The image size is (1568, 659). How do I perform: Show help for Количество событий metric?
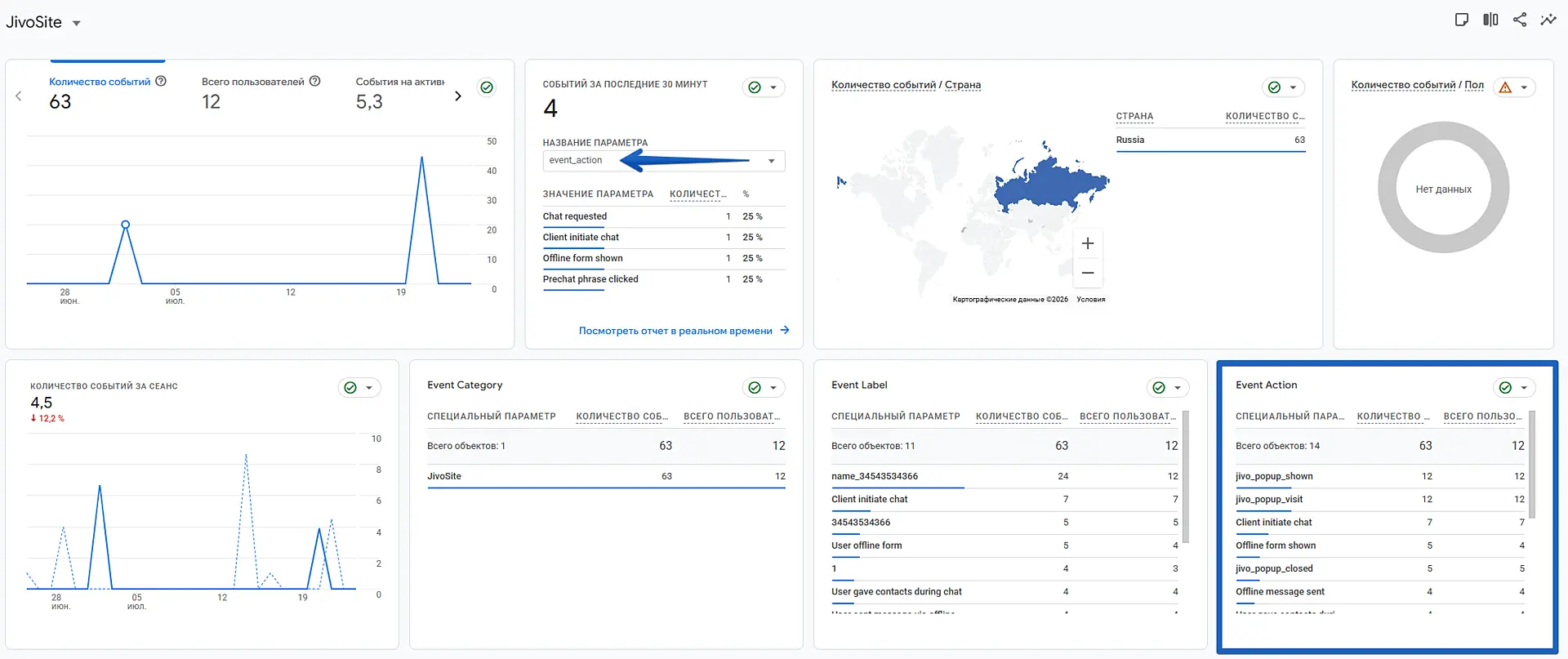[161, 81]
